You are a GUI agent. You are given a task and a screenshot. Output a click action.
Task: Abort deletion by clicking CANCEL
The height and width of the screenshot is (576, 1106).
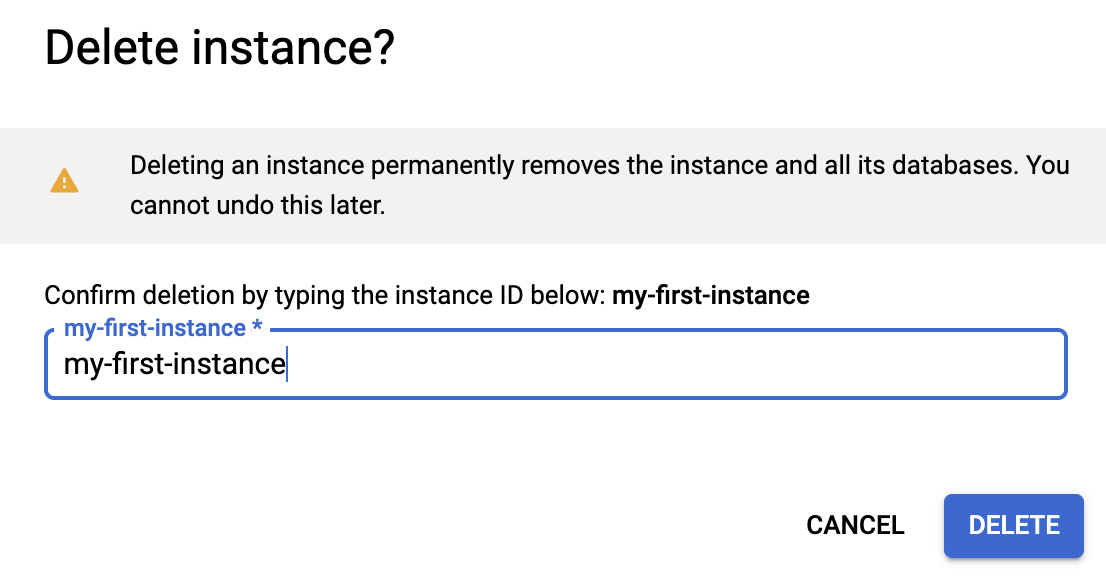click(x=854, y=525)
